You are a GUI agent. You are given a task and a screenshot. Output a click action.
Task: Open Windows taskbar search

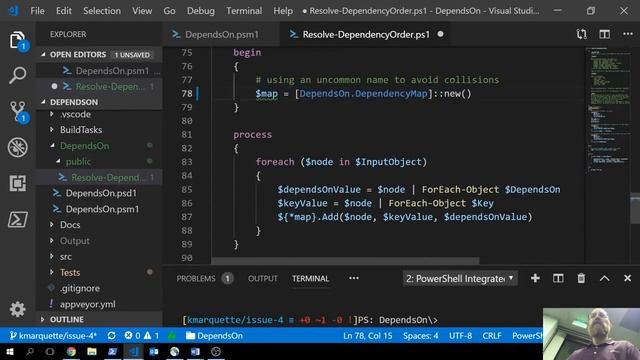(30, 351)
